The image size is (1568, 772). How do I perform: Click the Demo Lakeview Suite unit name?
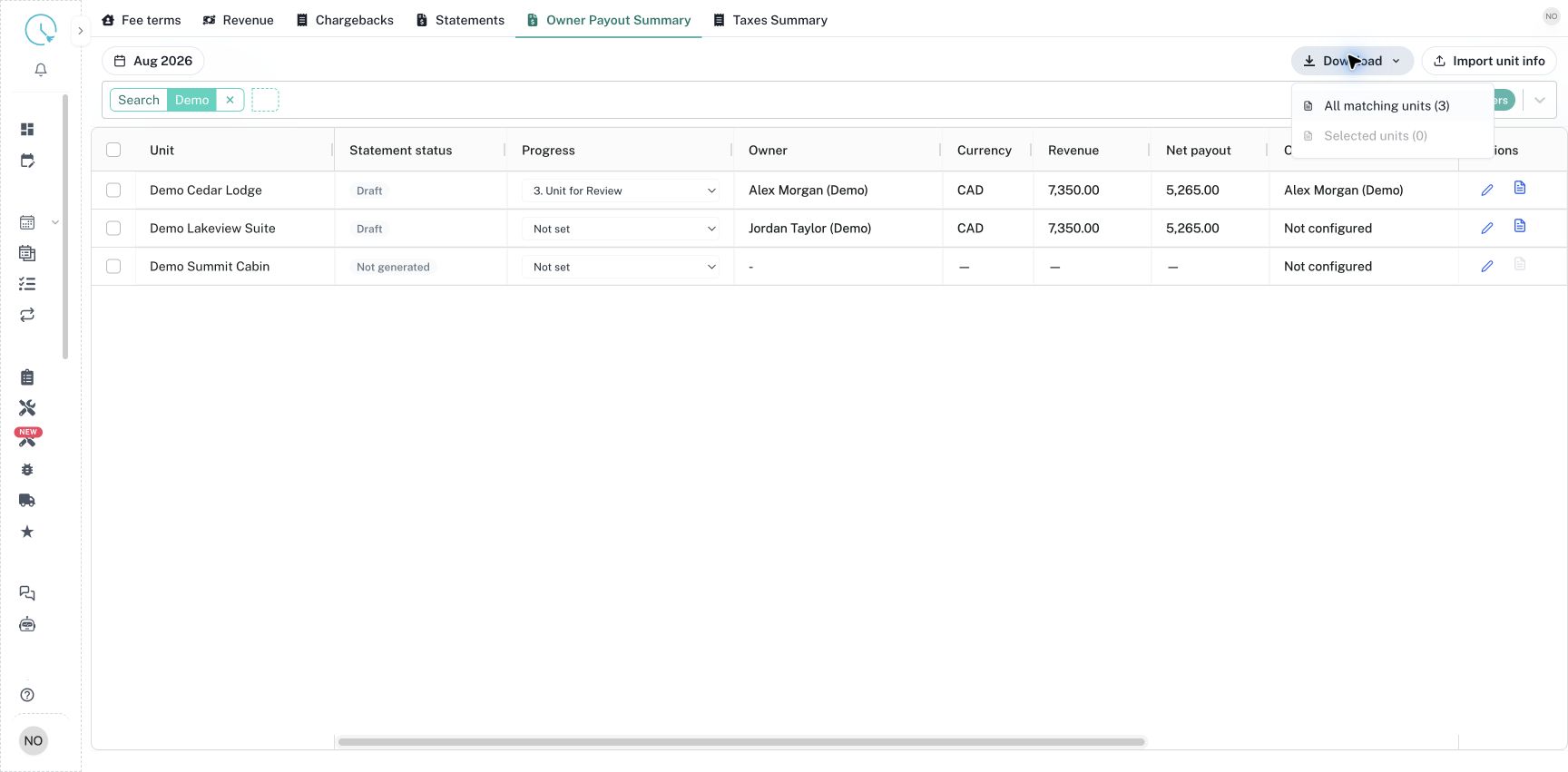click(212, 229)
